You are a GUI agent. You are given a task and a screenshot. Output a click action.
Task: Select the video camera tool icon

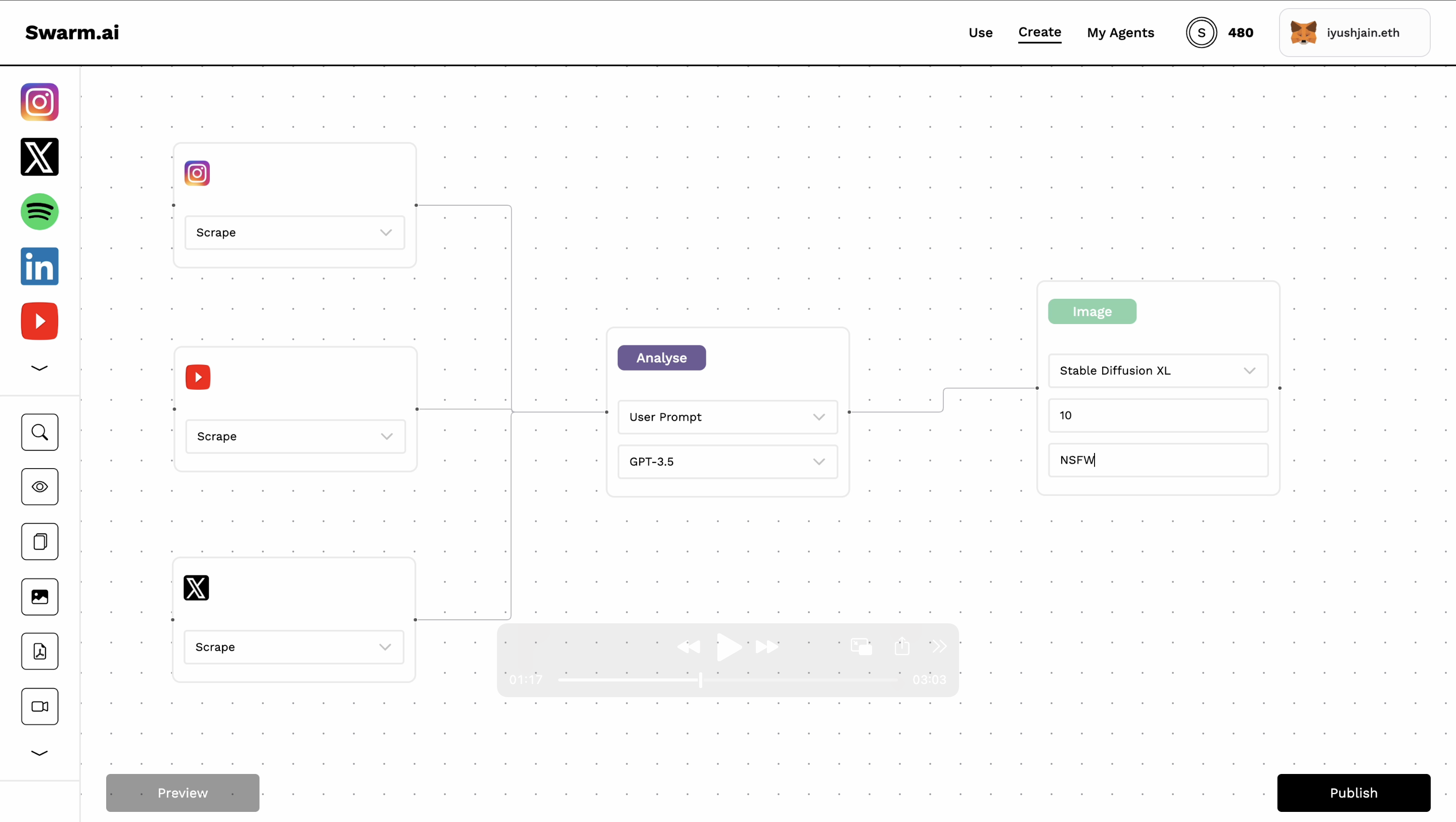click(x=39, y=706)
